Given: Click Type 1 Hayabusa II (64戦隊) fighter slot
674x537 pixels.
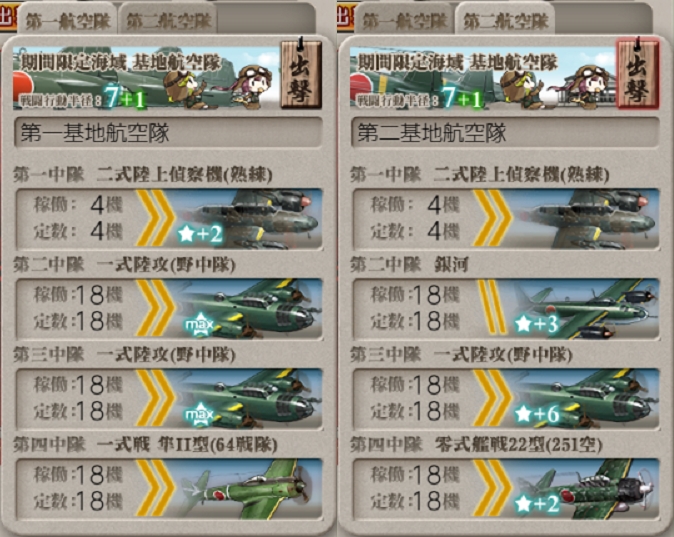Looking at the screenshot, I should click(169, 489).
